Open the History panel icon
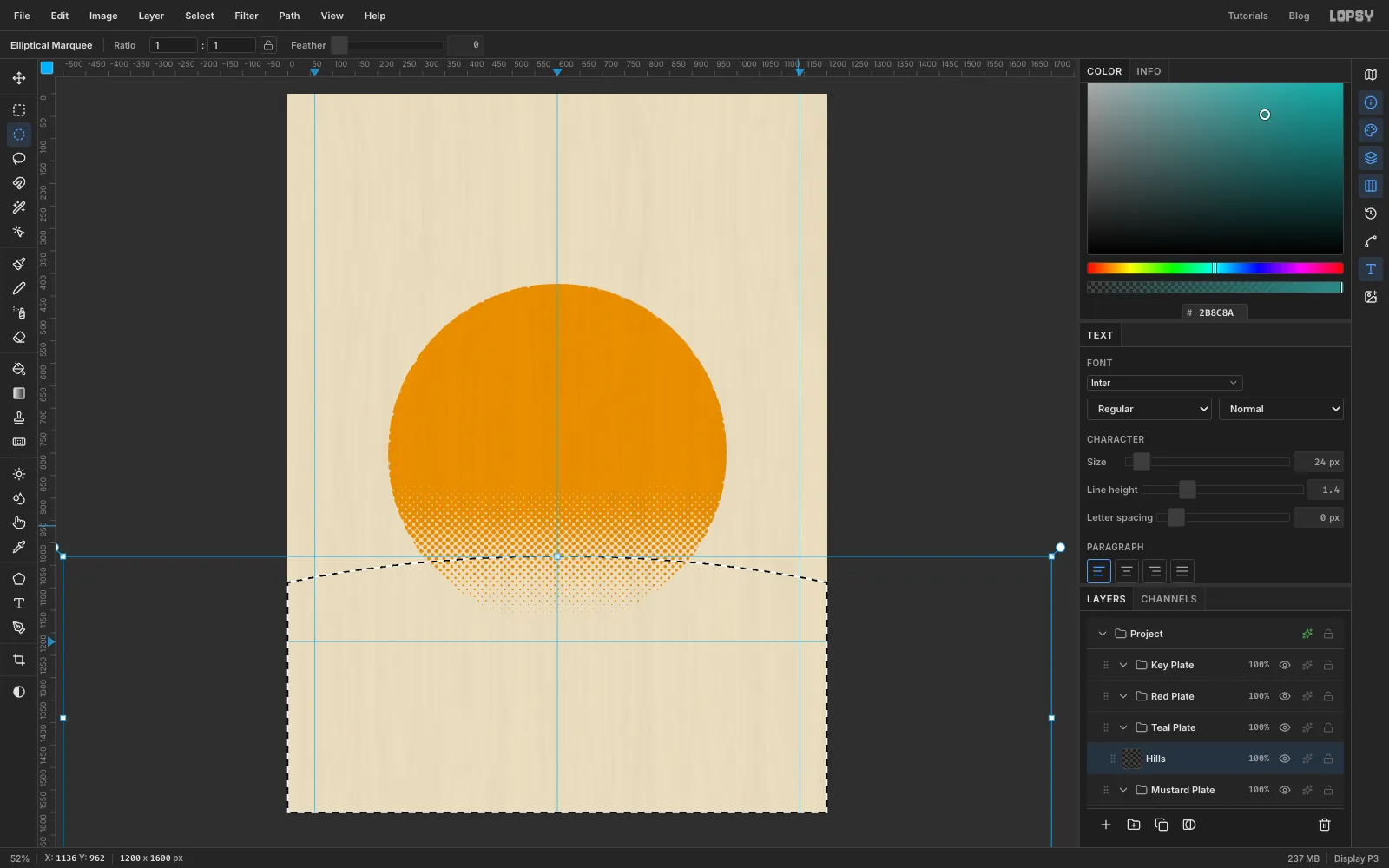 pos(1371,214)
